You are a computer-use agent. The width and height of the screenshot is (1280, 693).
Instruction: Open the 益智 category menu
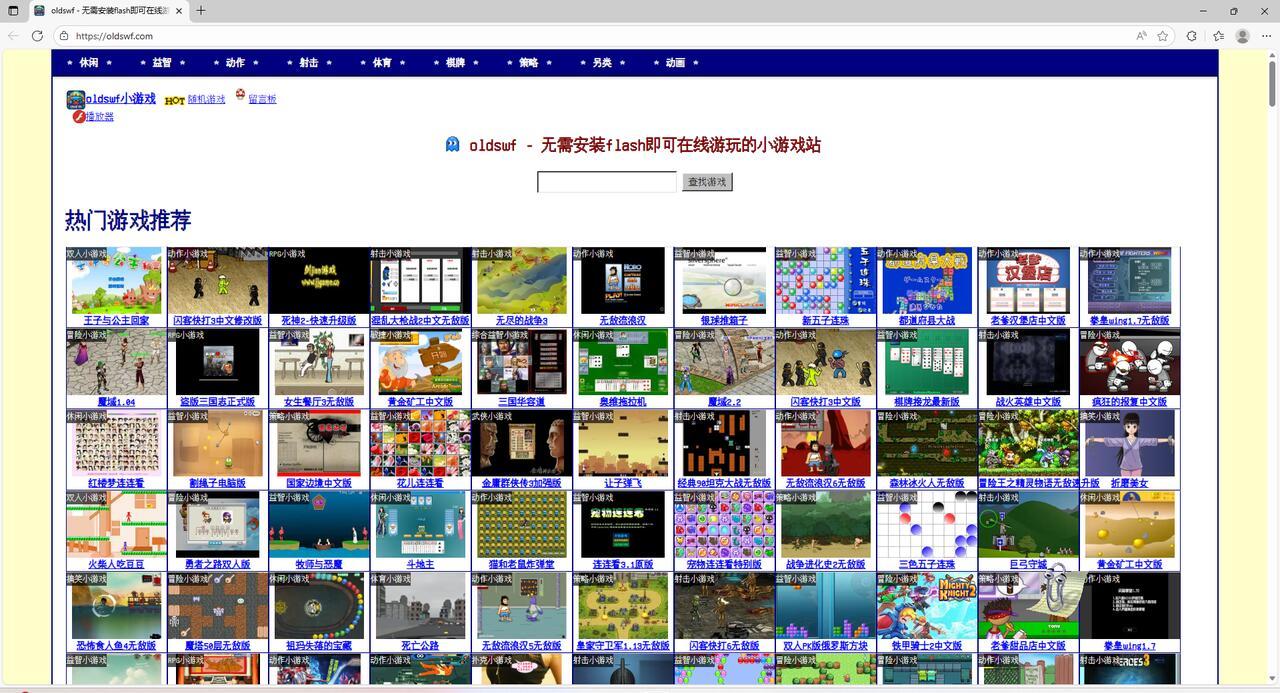(162, 63)
